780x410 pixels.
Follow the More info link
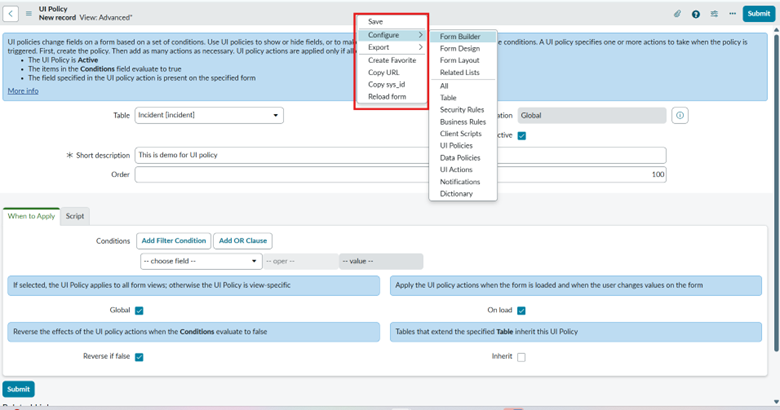pyautogui.click(x=23, y=91)
